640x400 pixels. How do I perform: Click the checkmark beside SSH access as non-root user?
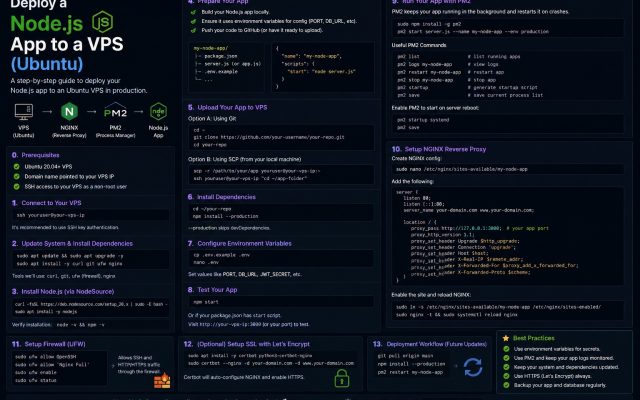click(x=17, y=187)
